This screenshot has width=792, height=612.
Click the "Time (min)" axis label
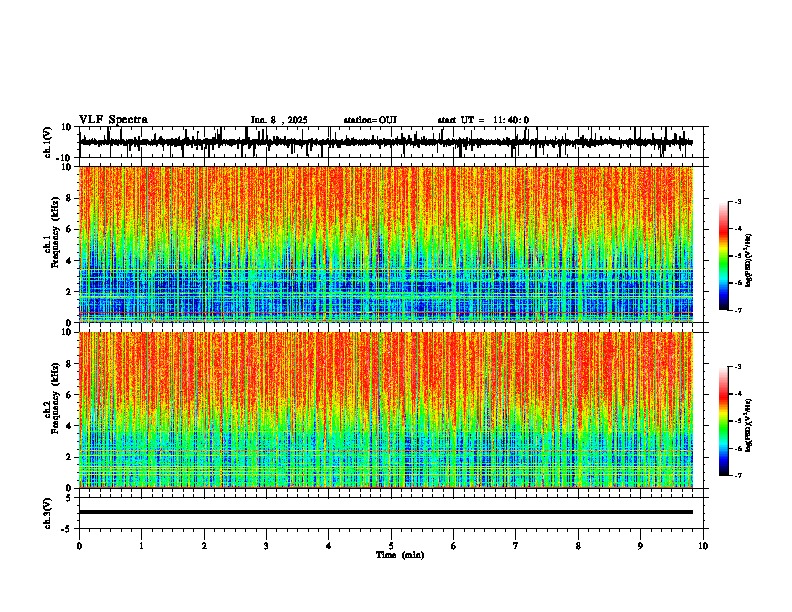pyautogui.click(x=400, y=555)
